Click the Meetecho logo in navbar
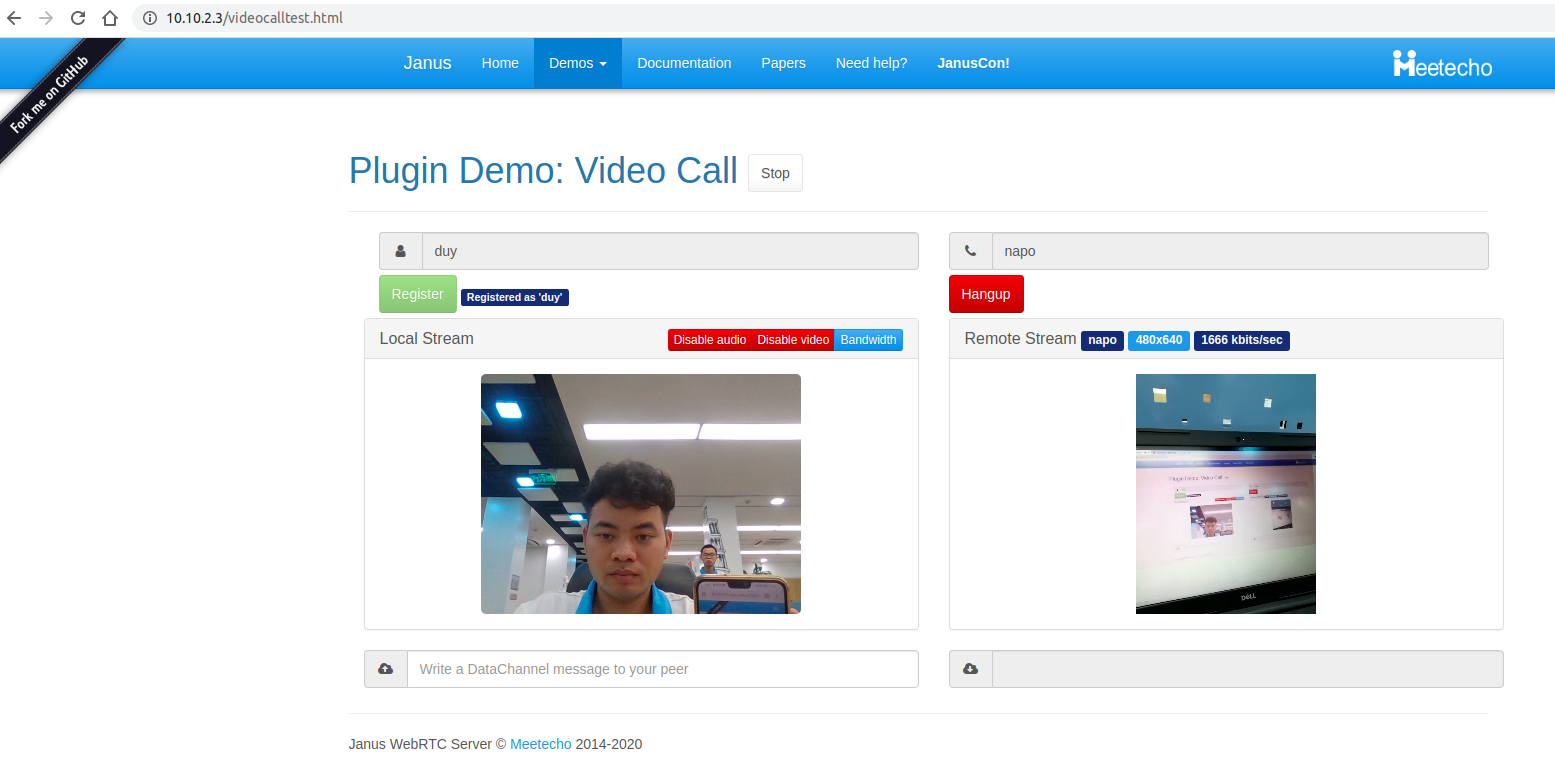 pos(1442,64)
